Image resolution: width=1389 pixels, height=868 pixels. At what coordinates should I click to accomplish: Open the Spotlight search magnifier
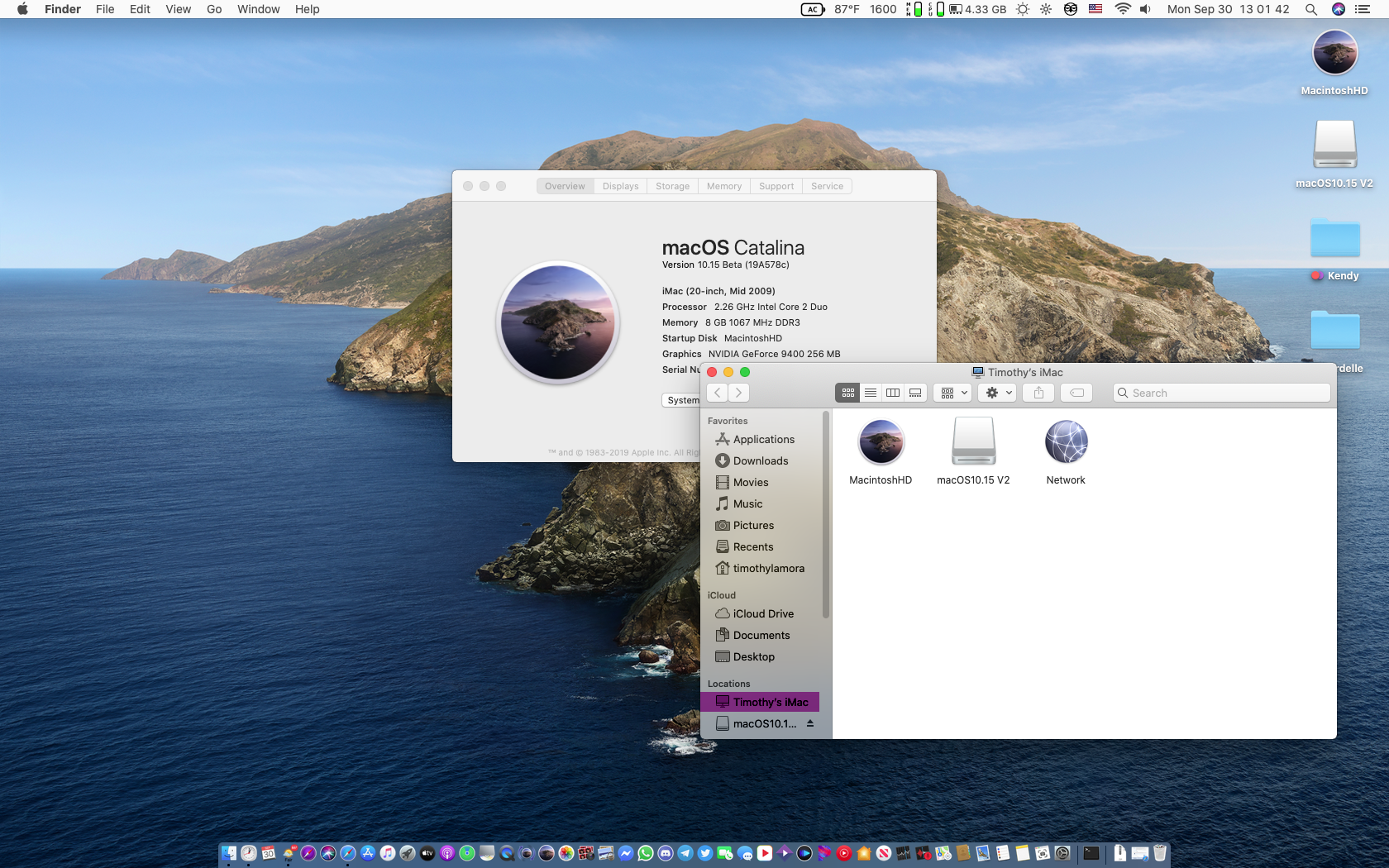(1311, 9)
